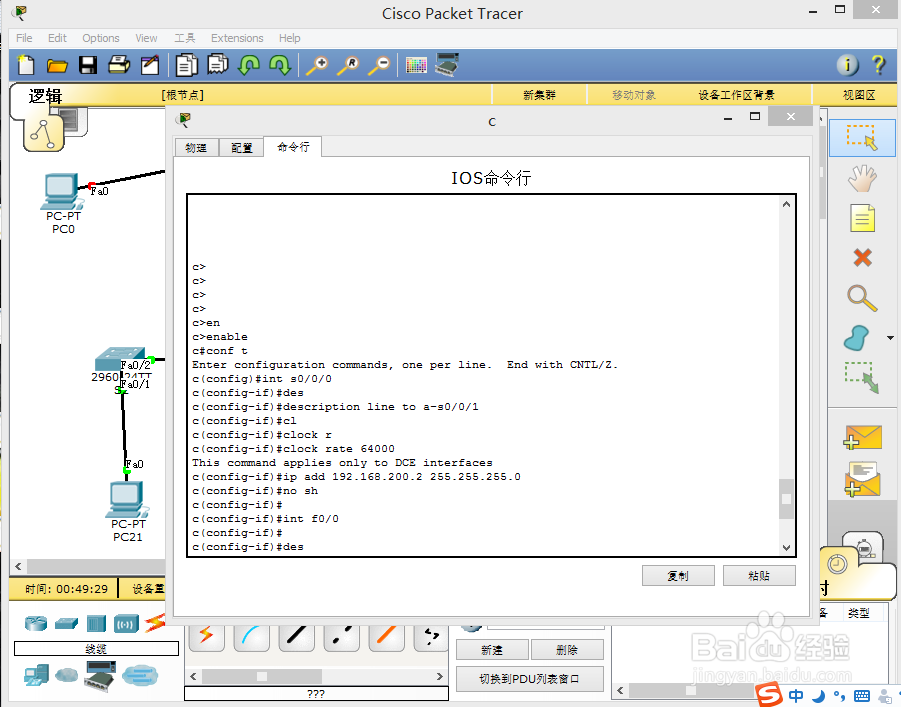Click the IOS terminal scrollbar down arrow

(787, 548)
